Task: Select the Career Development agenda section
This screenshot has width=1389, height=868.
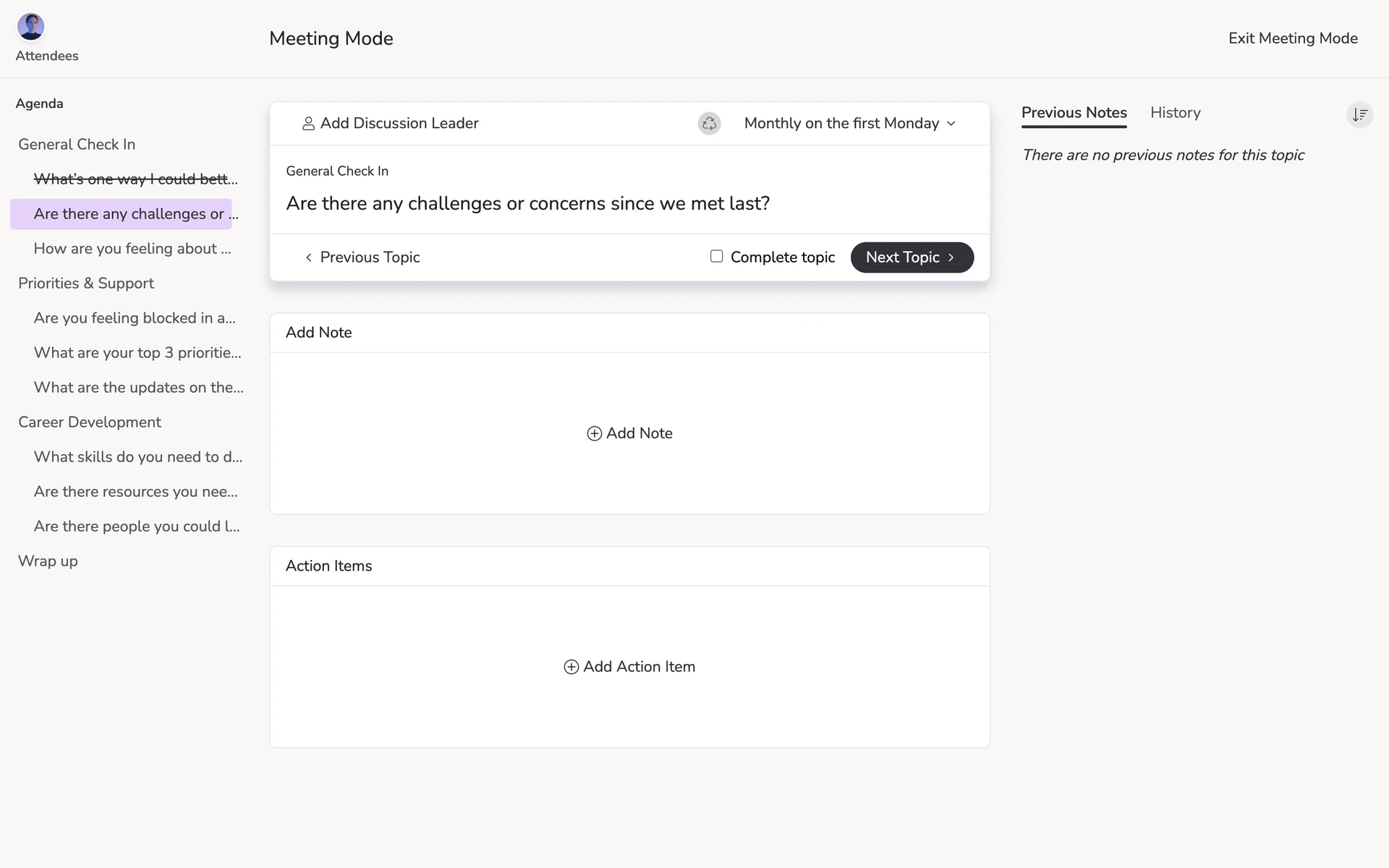Action: [x=90, y=422]
